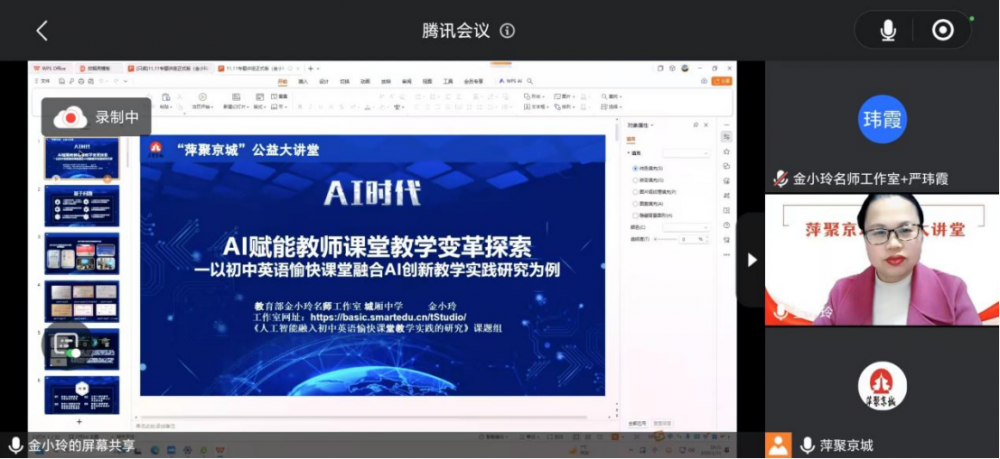Select slide 4 thumbnail
This screenshot has height=459, width=1000.
tap(82, 301)
